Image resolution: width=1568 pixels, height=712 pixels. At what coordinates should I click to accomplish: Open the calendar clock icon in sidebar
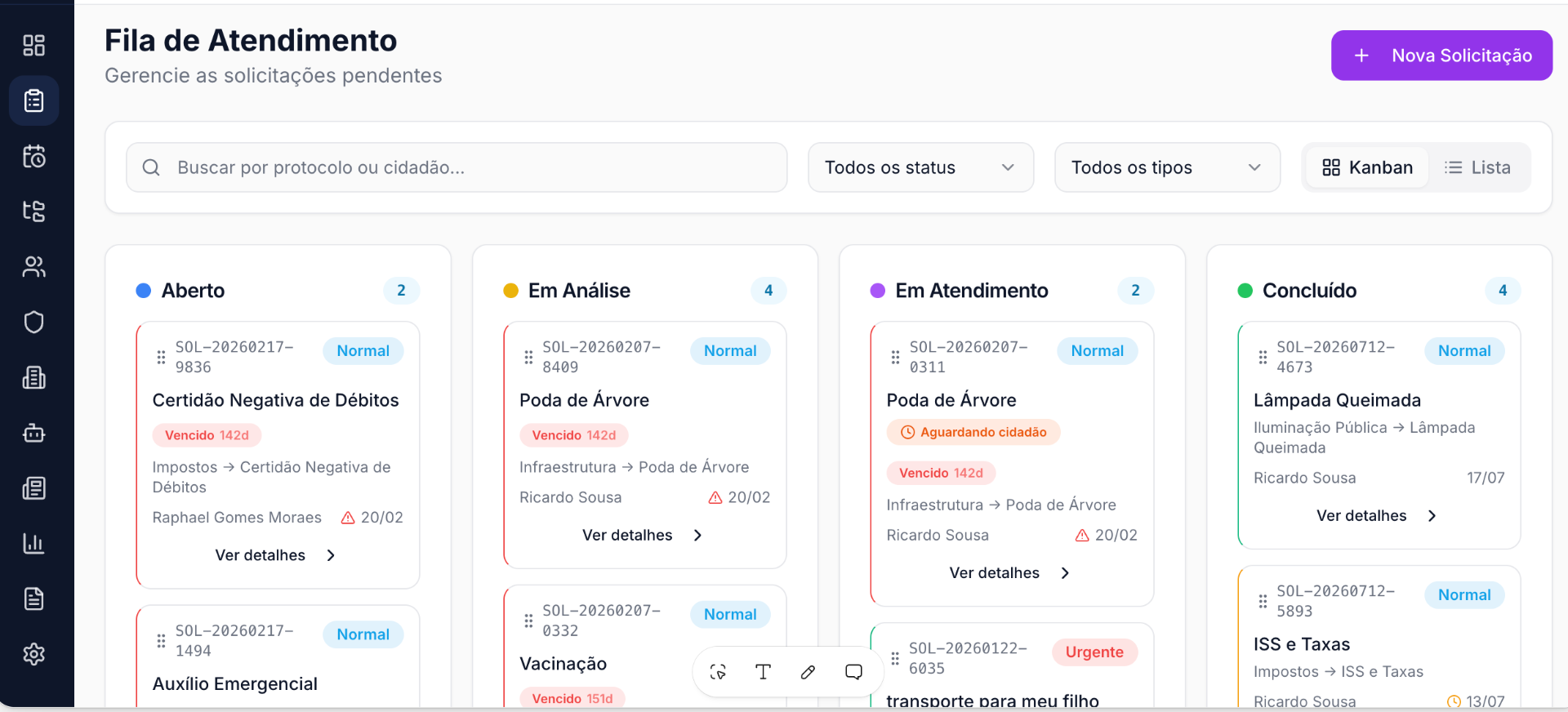(x=33, y=156)
